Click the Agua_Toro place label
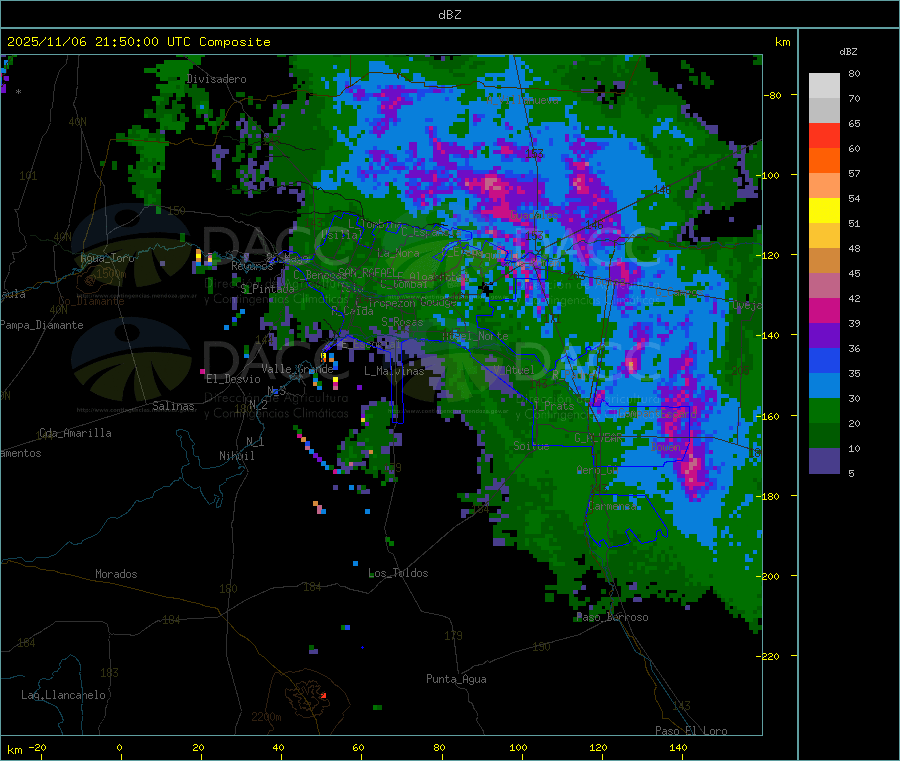 pyautogui.click(x=107, y=258)
